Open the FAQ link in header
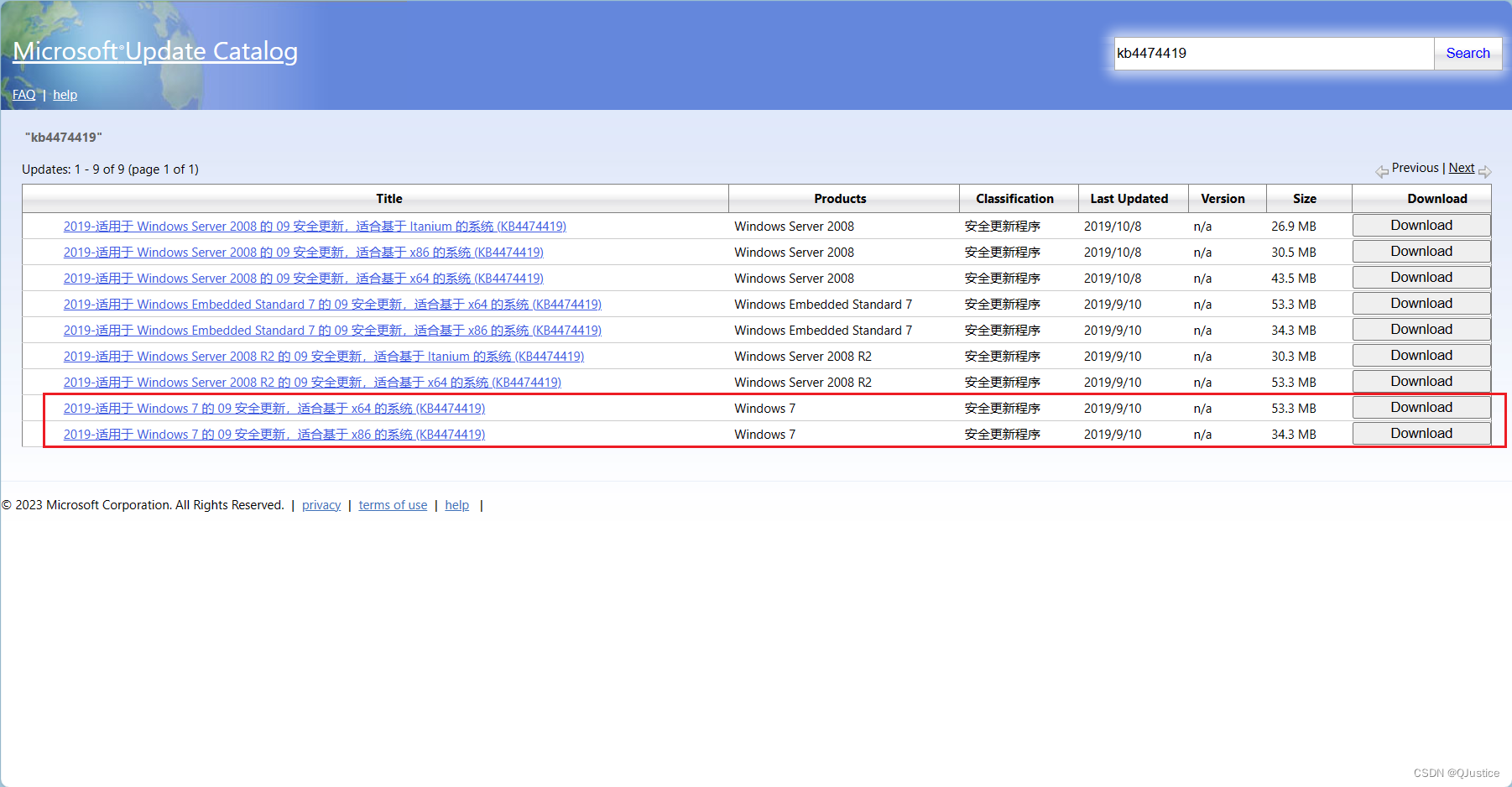This screenshot has height=787, width=1512. (24, 95)
